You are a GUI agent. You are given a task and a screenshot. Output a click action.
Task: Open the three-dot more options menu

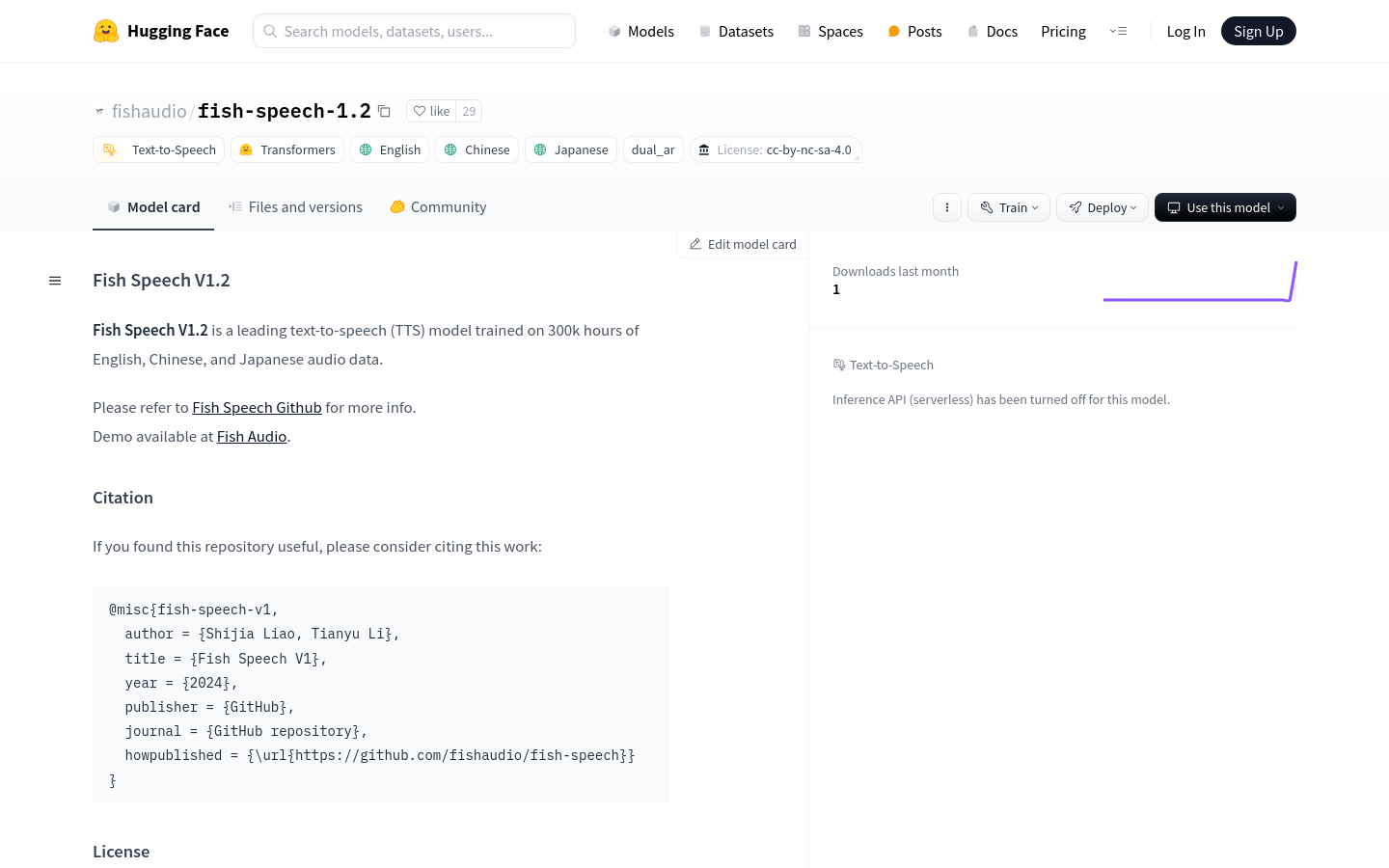947,207
